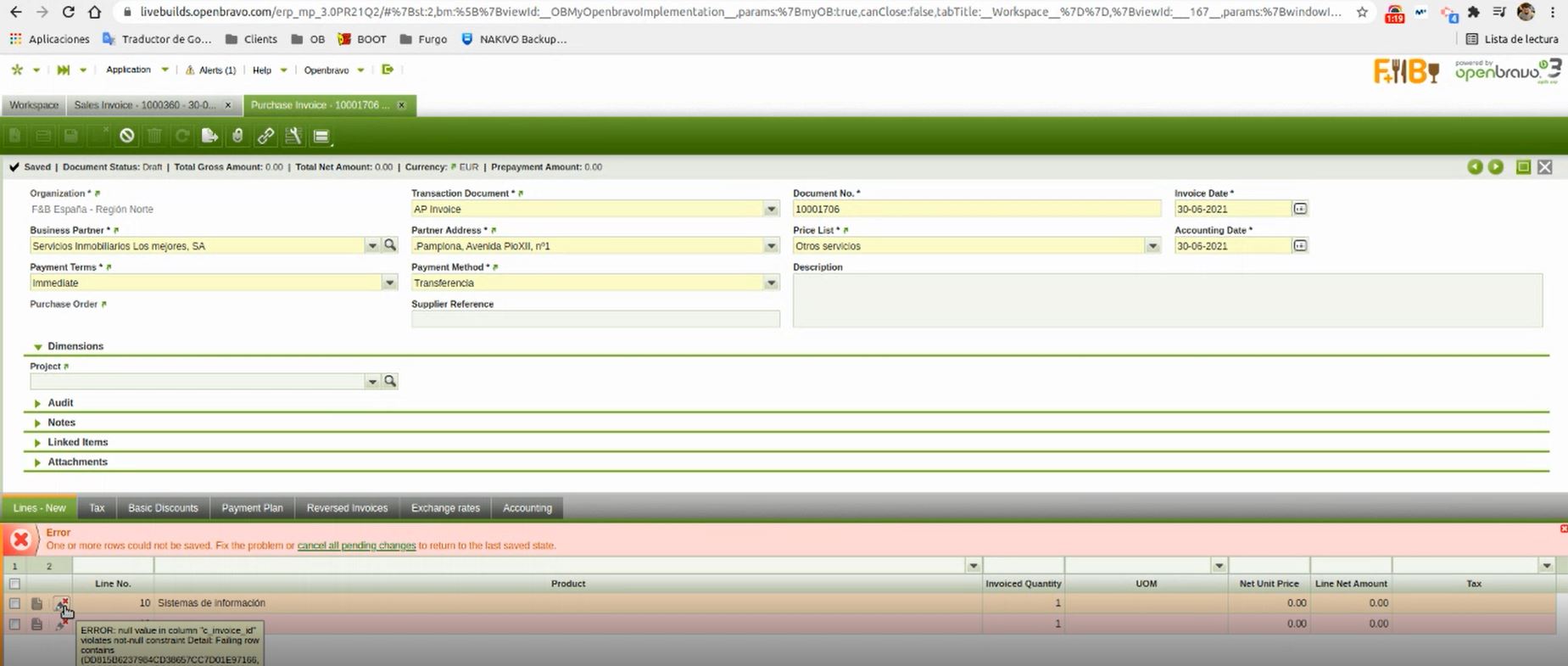Switch to the Payment Plan tab
The width and height of the screenshot is (1568, 666).
pyautogui.click(x=252, y=508)
